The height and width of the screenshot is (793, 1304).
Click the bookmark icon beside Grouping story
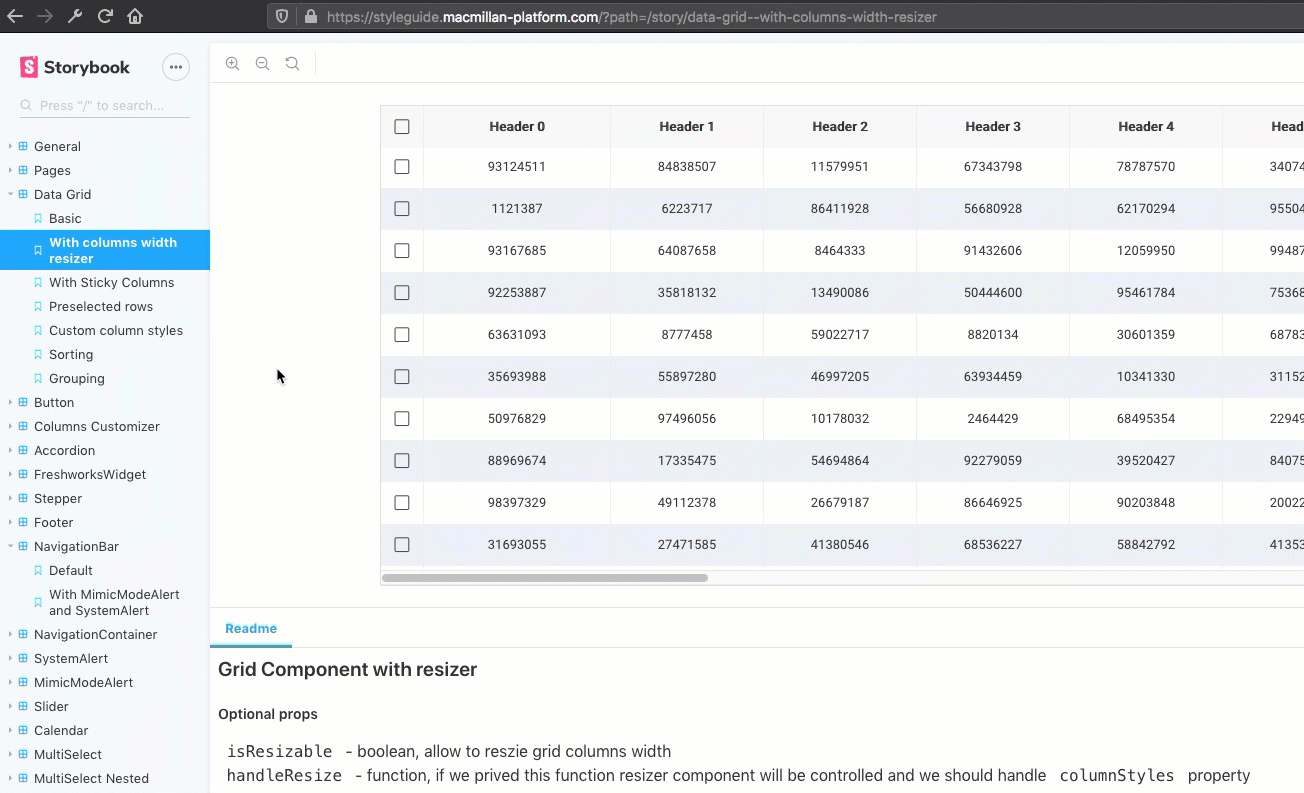click(38, 378)
